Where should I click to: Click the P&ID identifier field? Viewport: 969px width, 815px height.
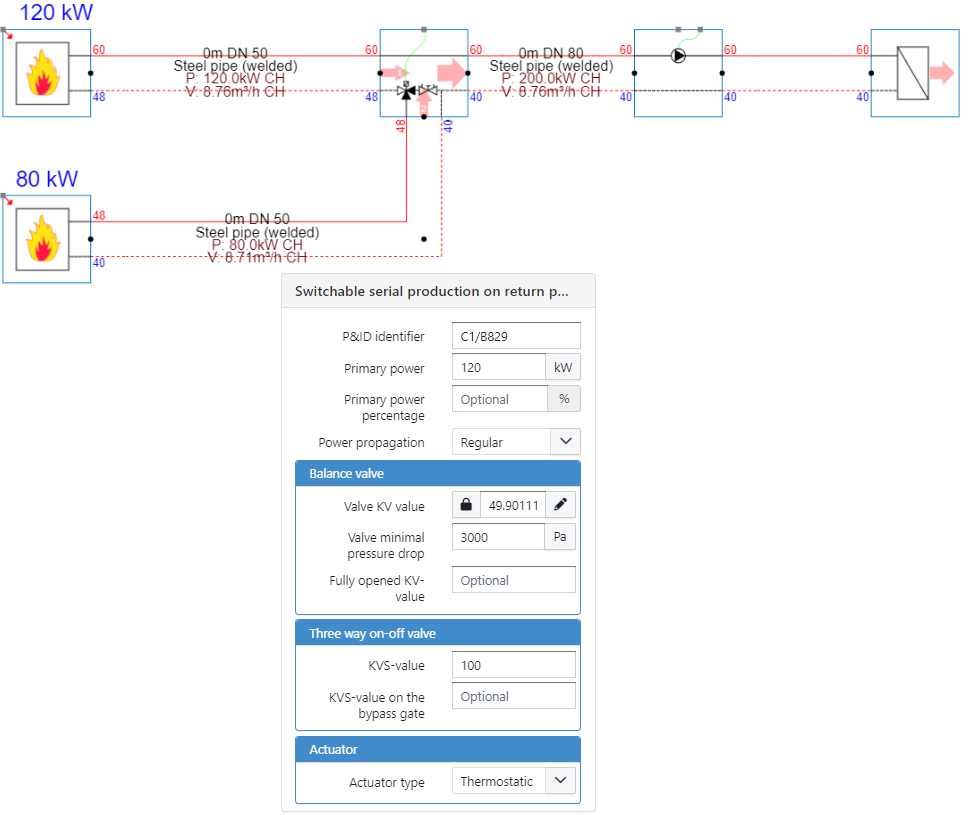point(515,337)
